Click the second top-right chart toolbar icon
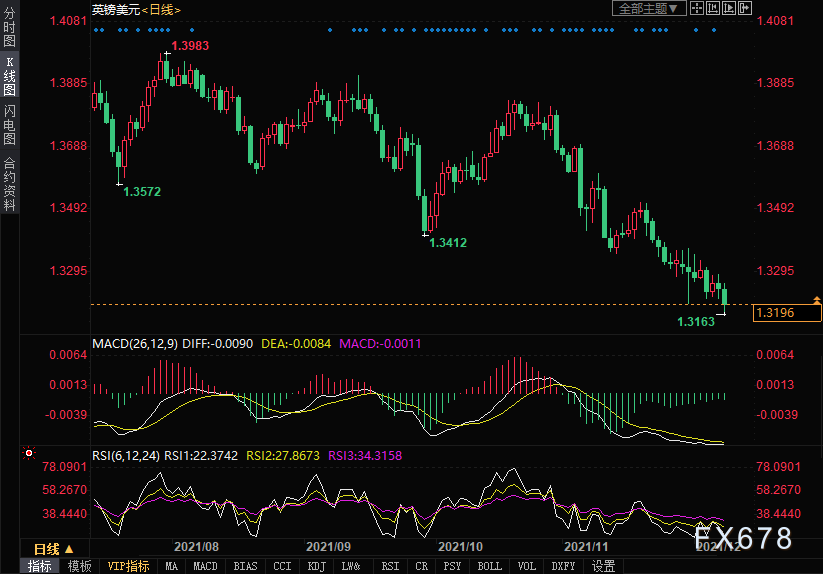The height and width of the screenshot is (574, 823). click(712, 8)
